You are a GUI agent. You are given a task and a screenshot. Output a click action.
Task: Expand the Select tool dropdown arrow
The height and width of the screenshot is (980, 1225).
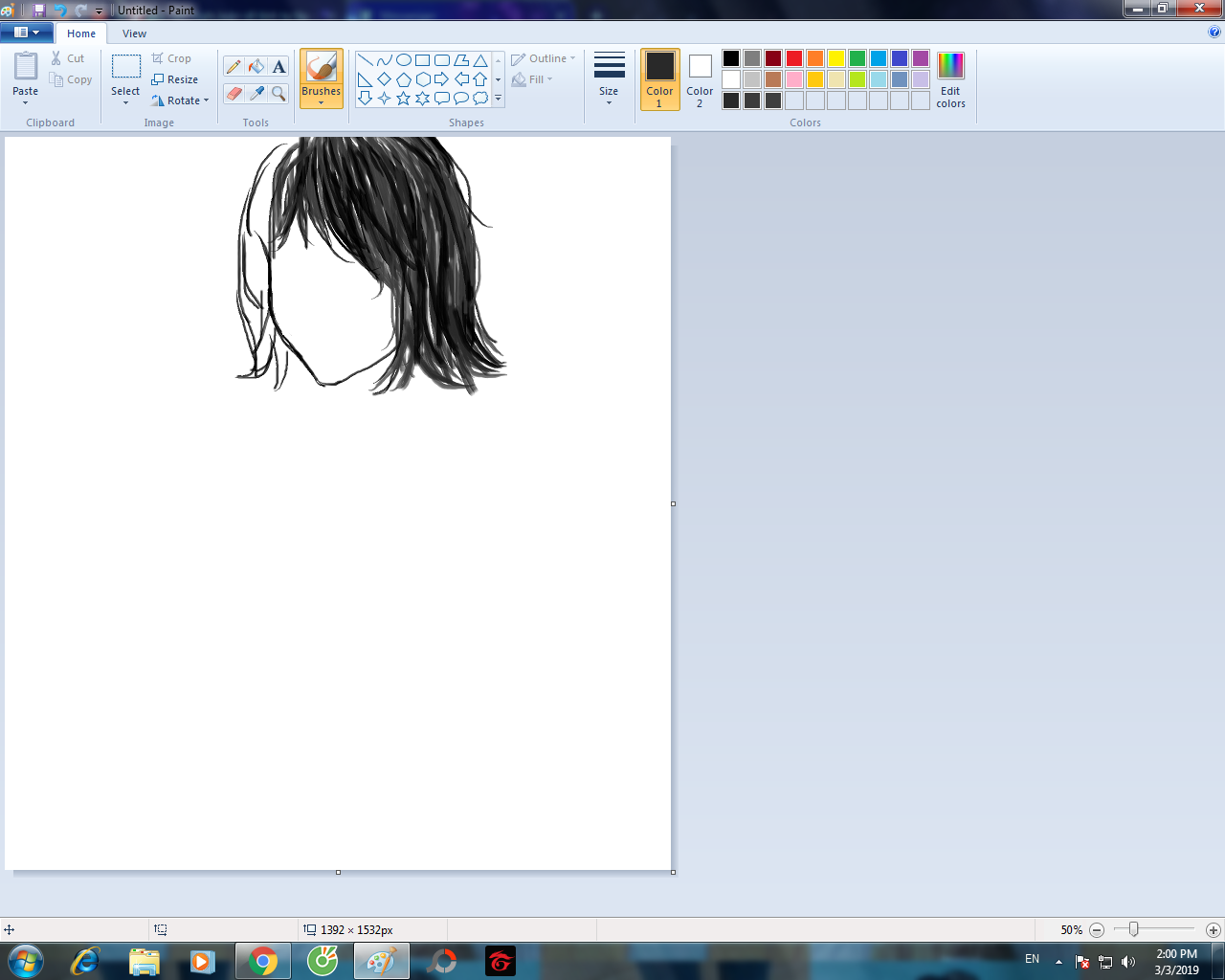point(125,101)
